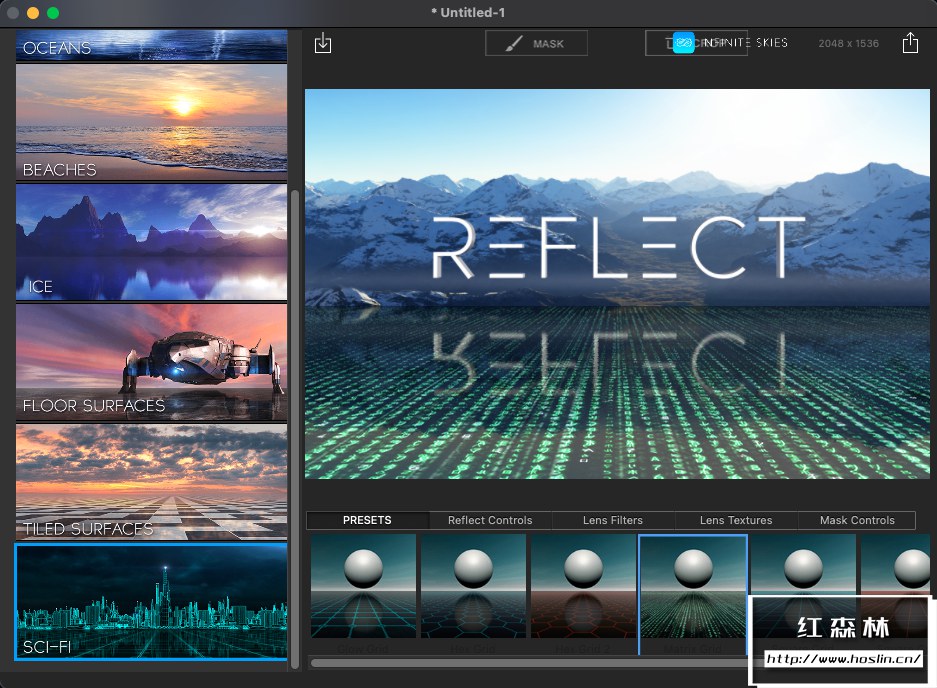Click the yellow minimize window button
937x688 pixels.
tap(33, 13)
